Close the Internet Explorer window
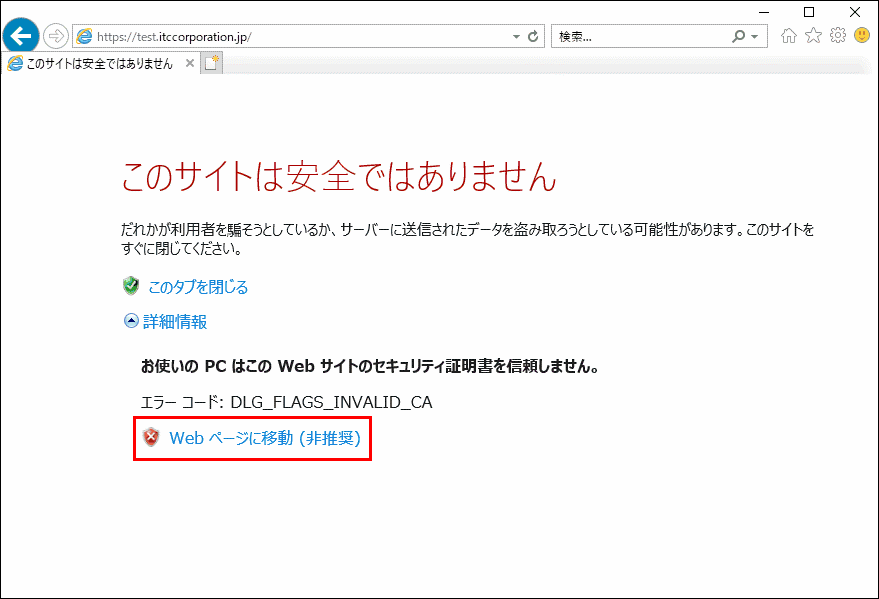The width and height of the screenshot is (879, 599). tap(855, 12)
